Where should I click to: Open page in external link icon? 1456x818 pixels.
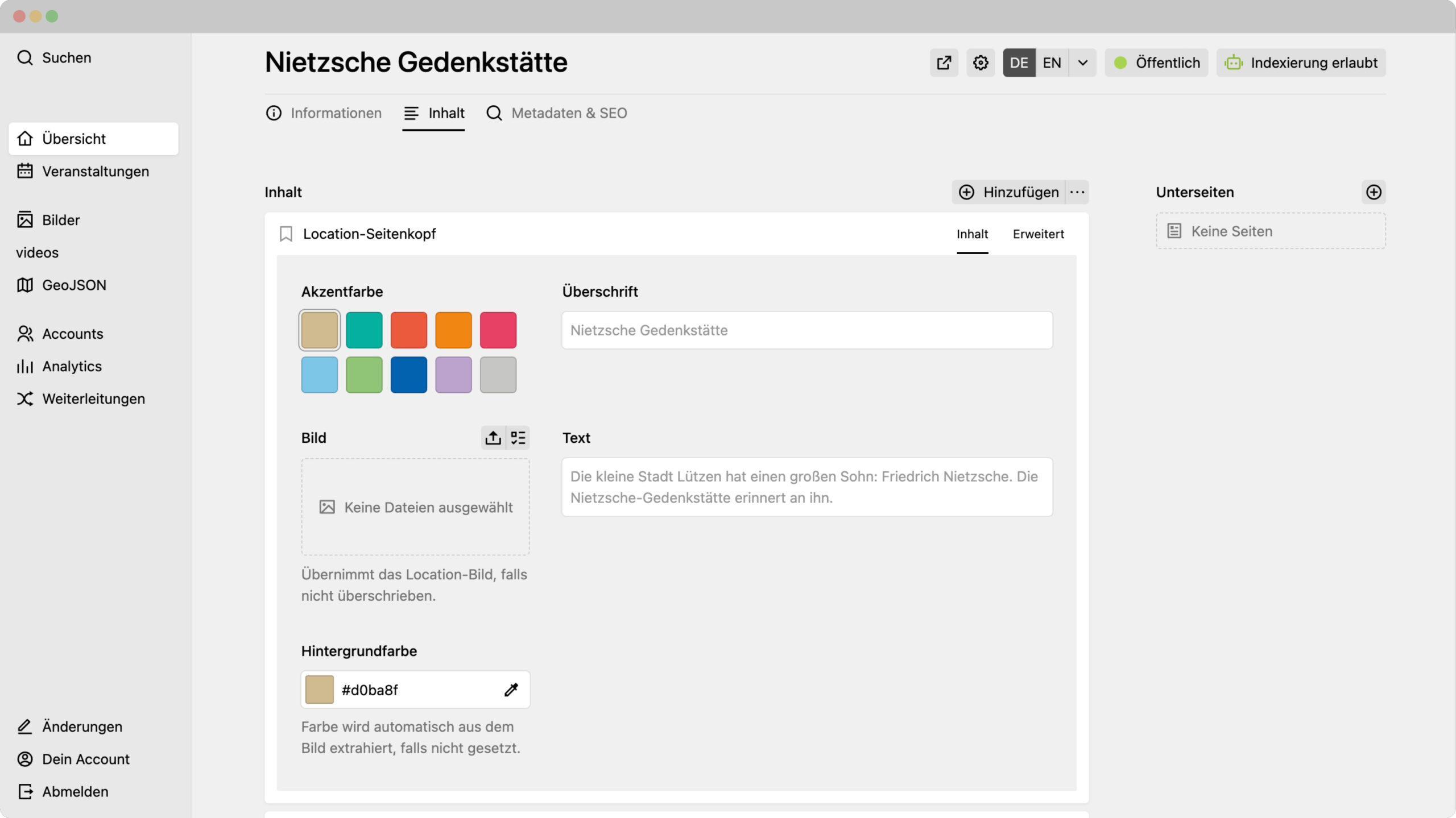(x=944, y=63)
